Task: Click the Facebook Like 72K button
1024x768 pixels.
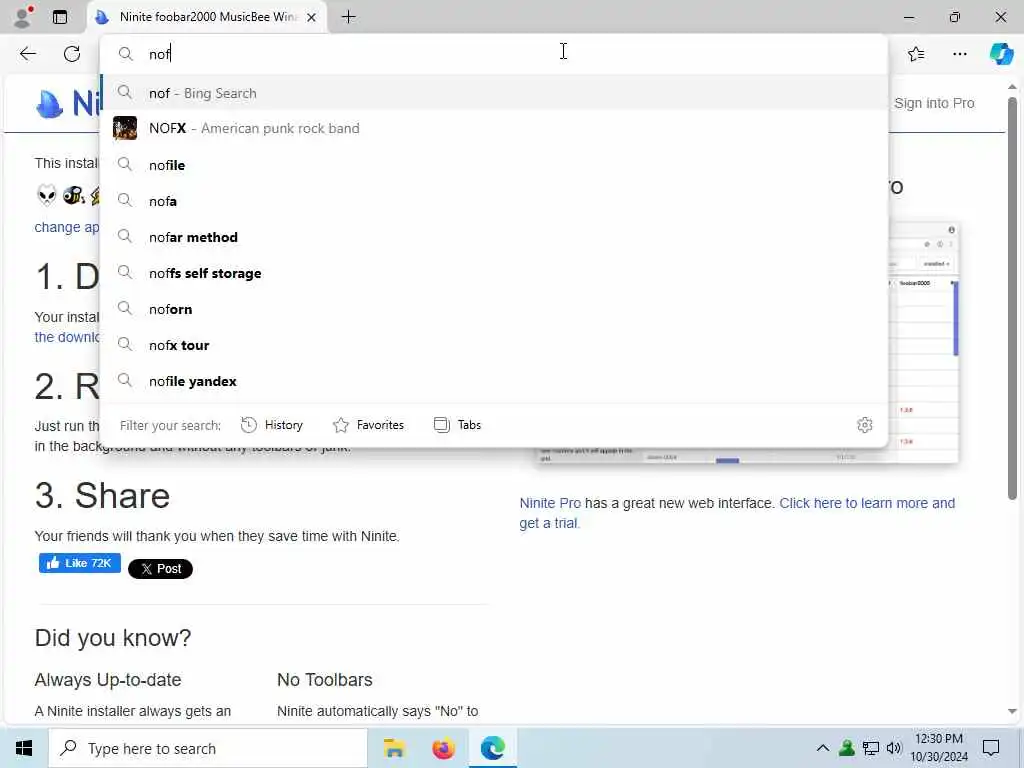Action: tap(80, 563)
